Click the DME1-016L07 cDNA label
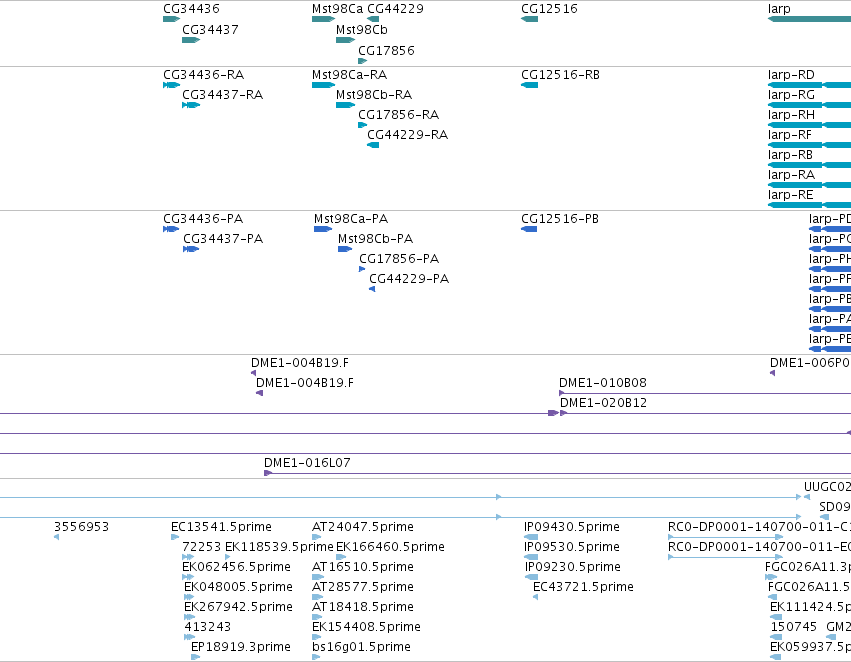This screenshot has width=851, height=662. pos(307,463)
